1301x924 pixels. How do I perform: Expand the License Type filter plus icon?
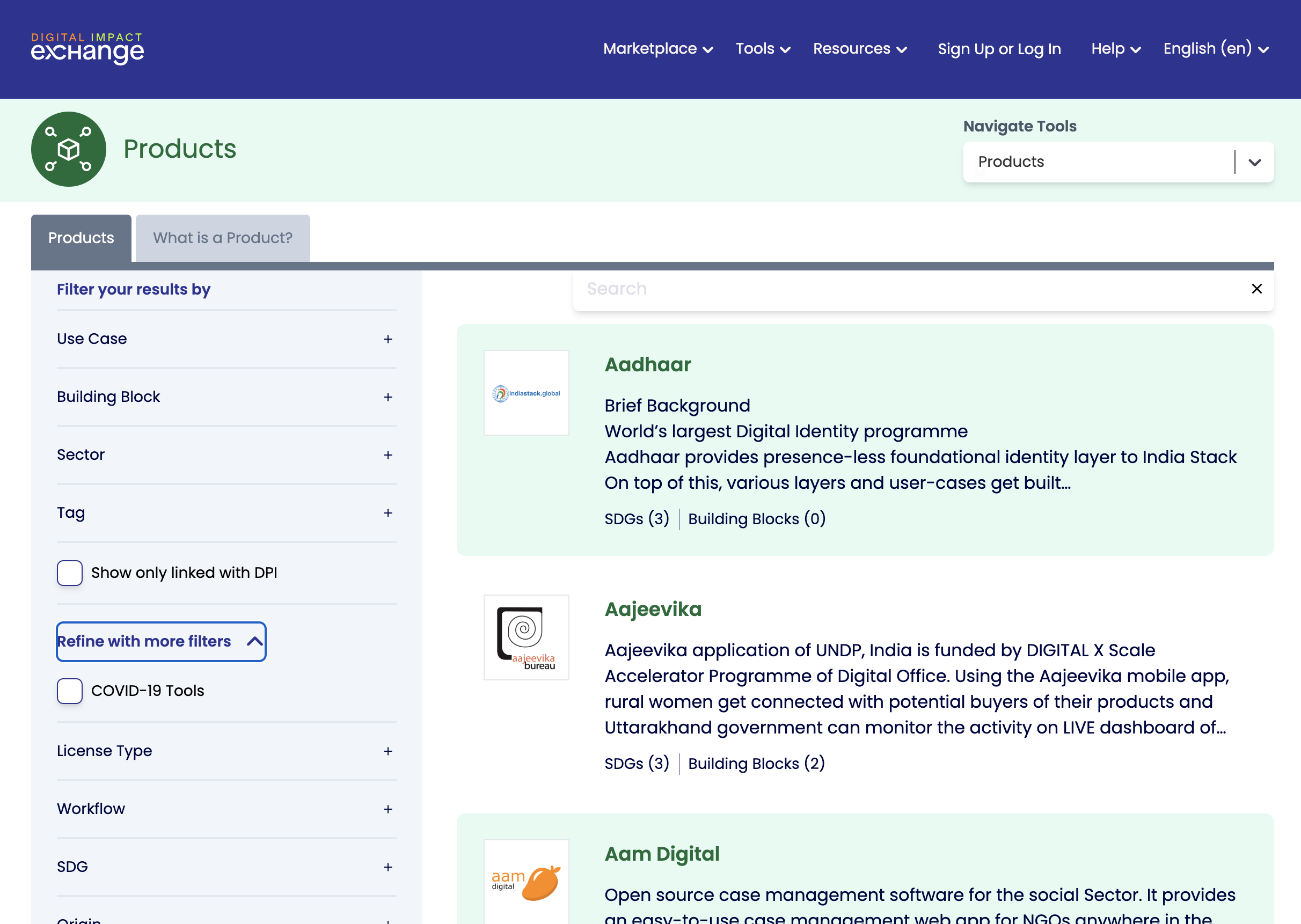[x=388, y=751]
